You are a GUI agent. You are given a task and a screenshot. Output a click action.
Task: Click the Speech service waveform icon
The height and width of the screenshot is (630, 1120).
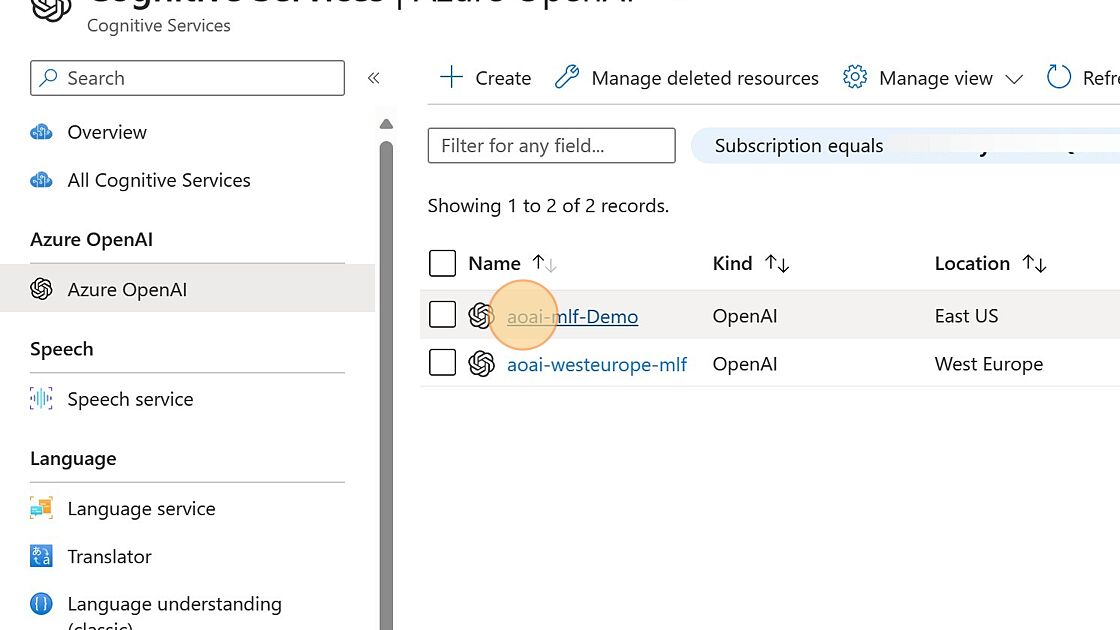pos(41,399)
